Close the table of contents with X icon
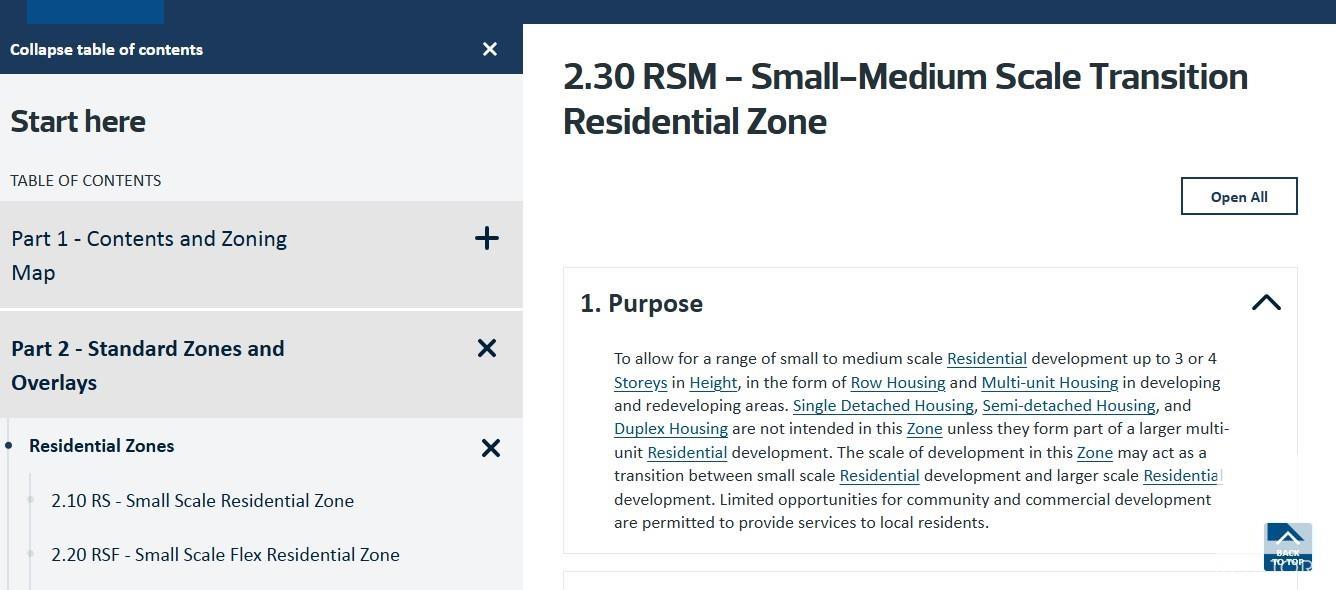This screenshot has width=1336, height=590. [x=490, y=49]
